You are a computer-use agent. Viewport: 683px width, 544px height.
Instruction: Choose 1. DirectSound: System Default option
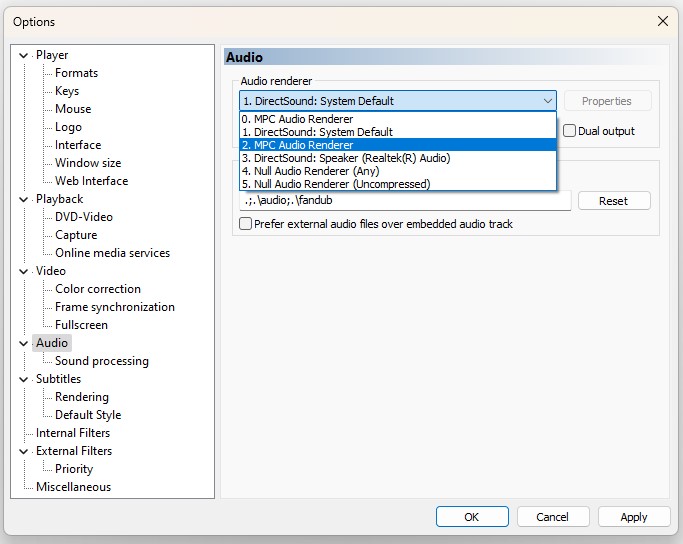pos(398,132)
